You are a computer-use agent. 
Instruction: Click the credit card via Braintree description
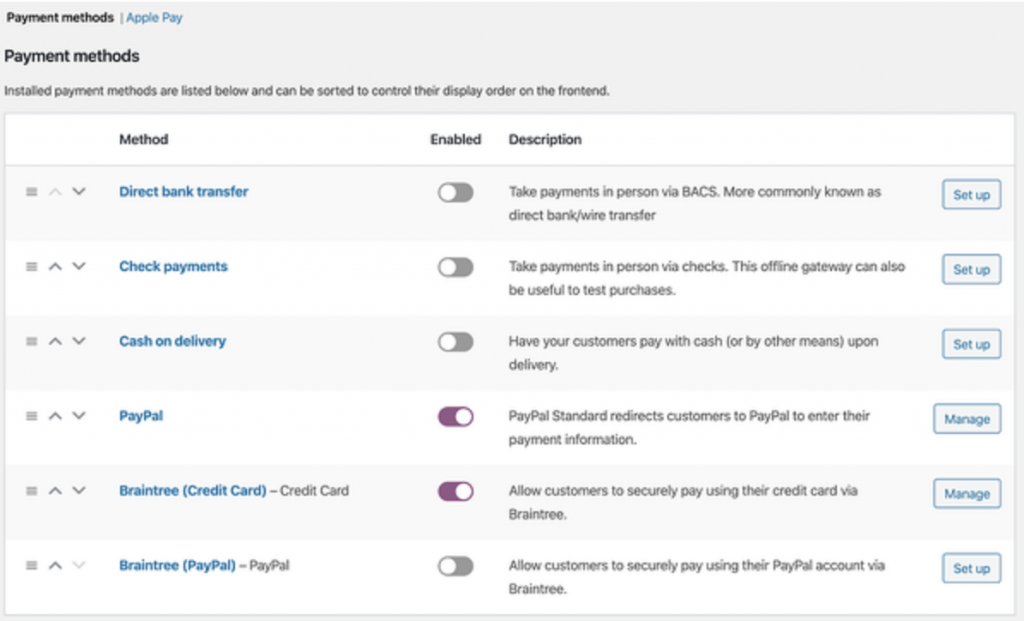(x=683, y=503)
